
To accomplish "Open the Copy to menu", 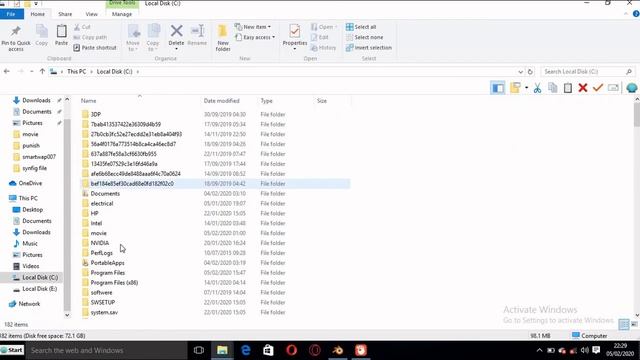I will [x=153, y=38].
